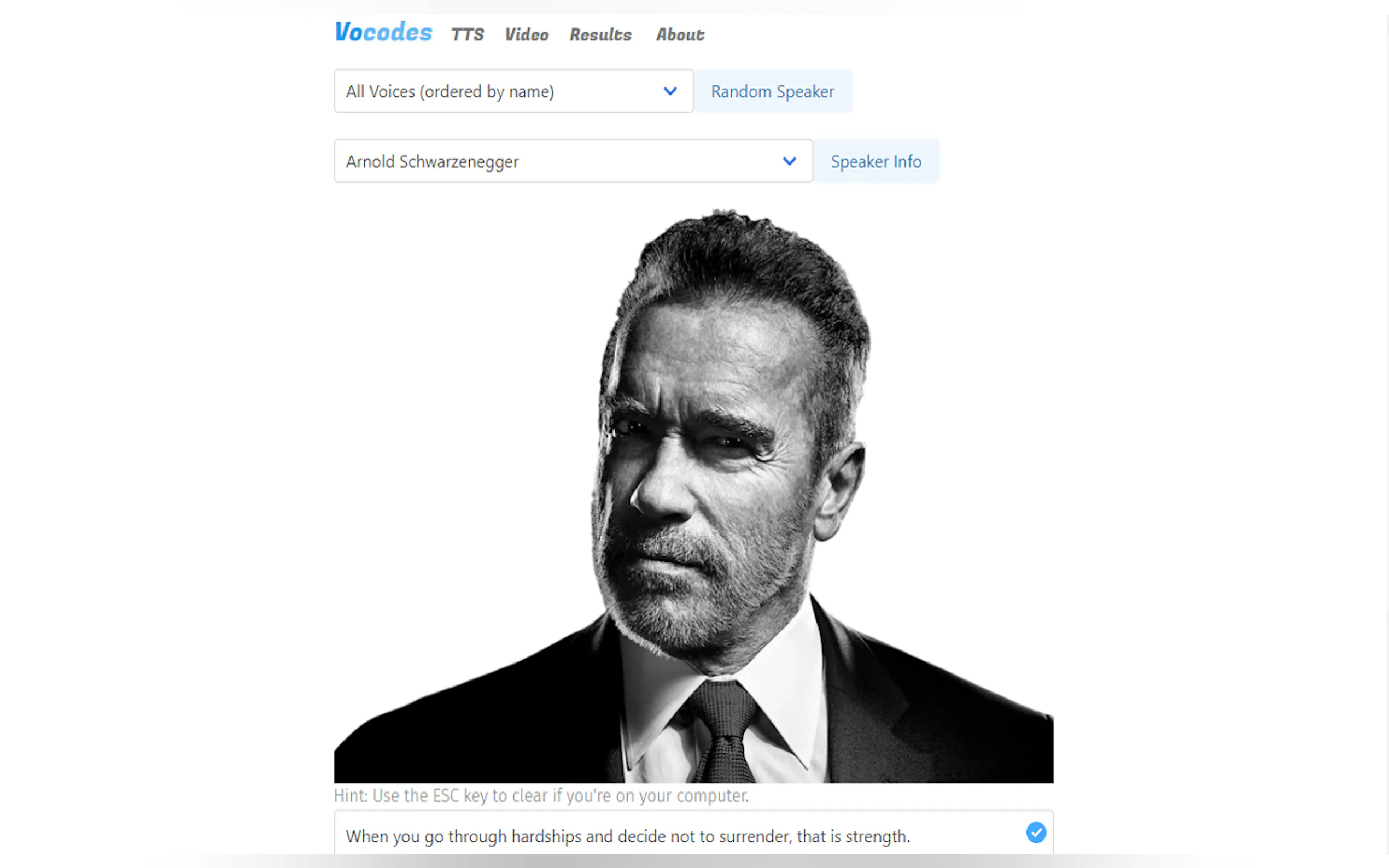
Task: Open the Arnold Schwarzenegger speaker dropdown
Action: (573, 161)
